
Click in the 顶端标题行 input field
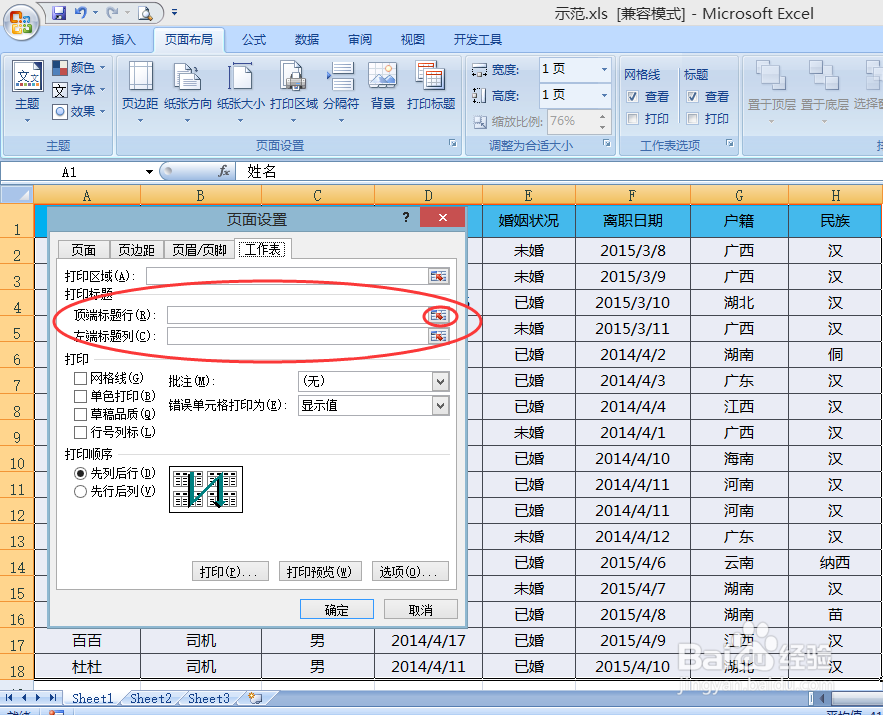pos(297,315)
